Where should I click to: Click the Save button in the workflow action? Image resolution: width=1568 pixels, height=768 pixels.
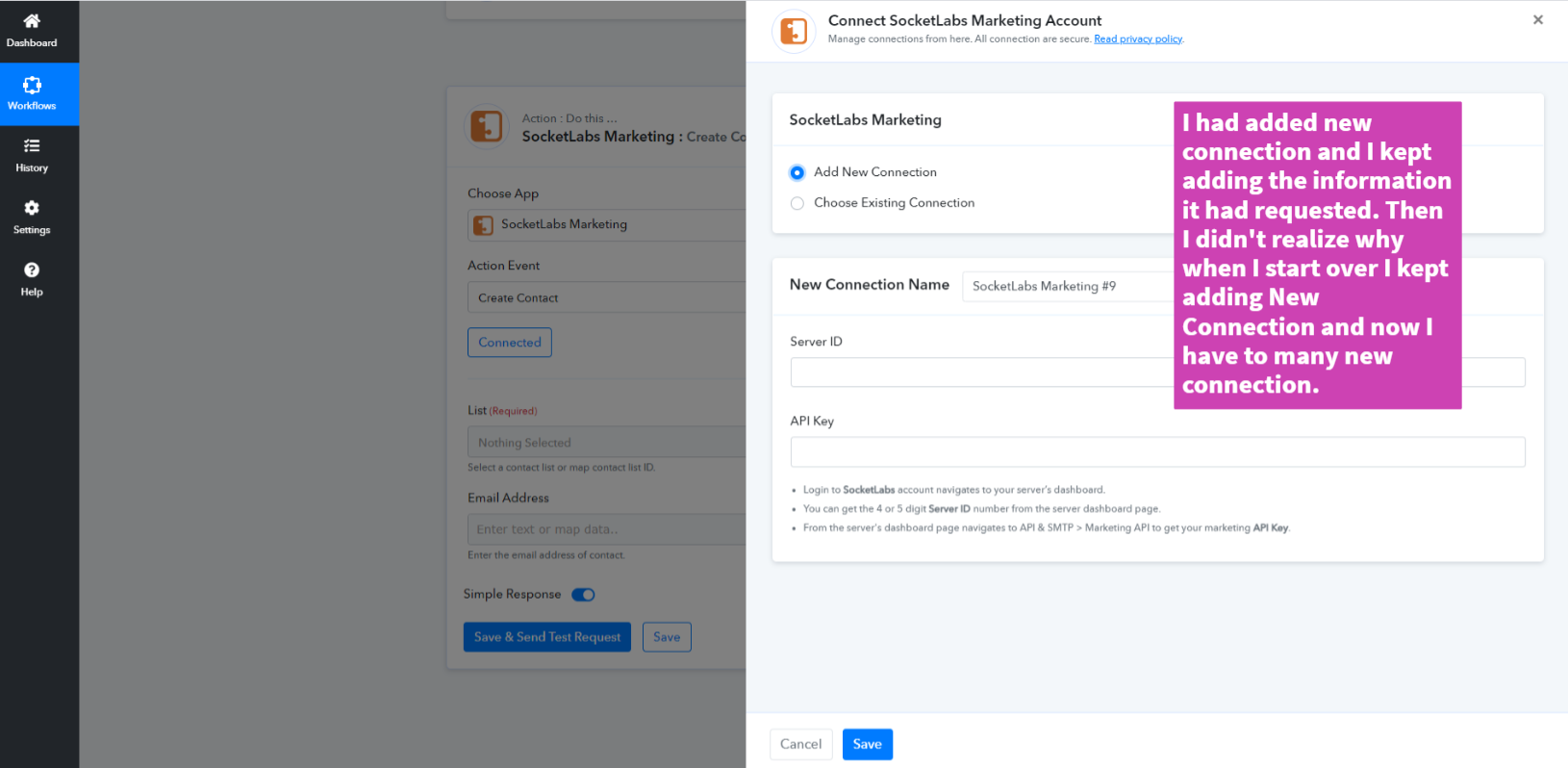click(667, 637)
